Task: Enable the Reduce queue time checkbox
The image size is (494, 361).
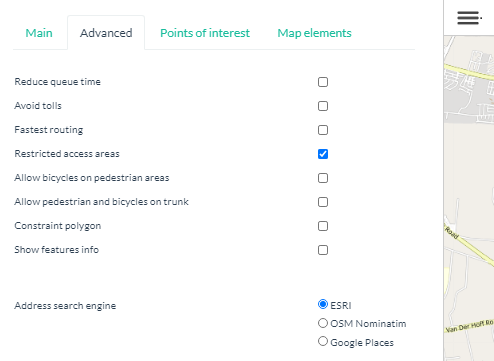Action: coord(323,82)
